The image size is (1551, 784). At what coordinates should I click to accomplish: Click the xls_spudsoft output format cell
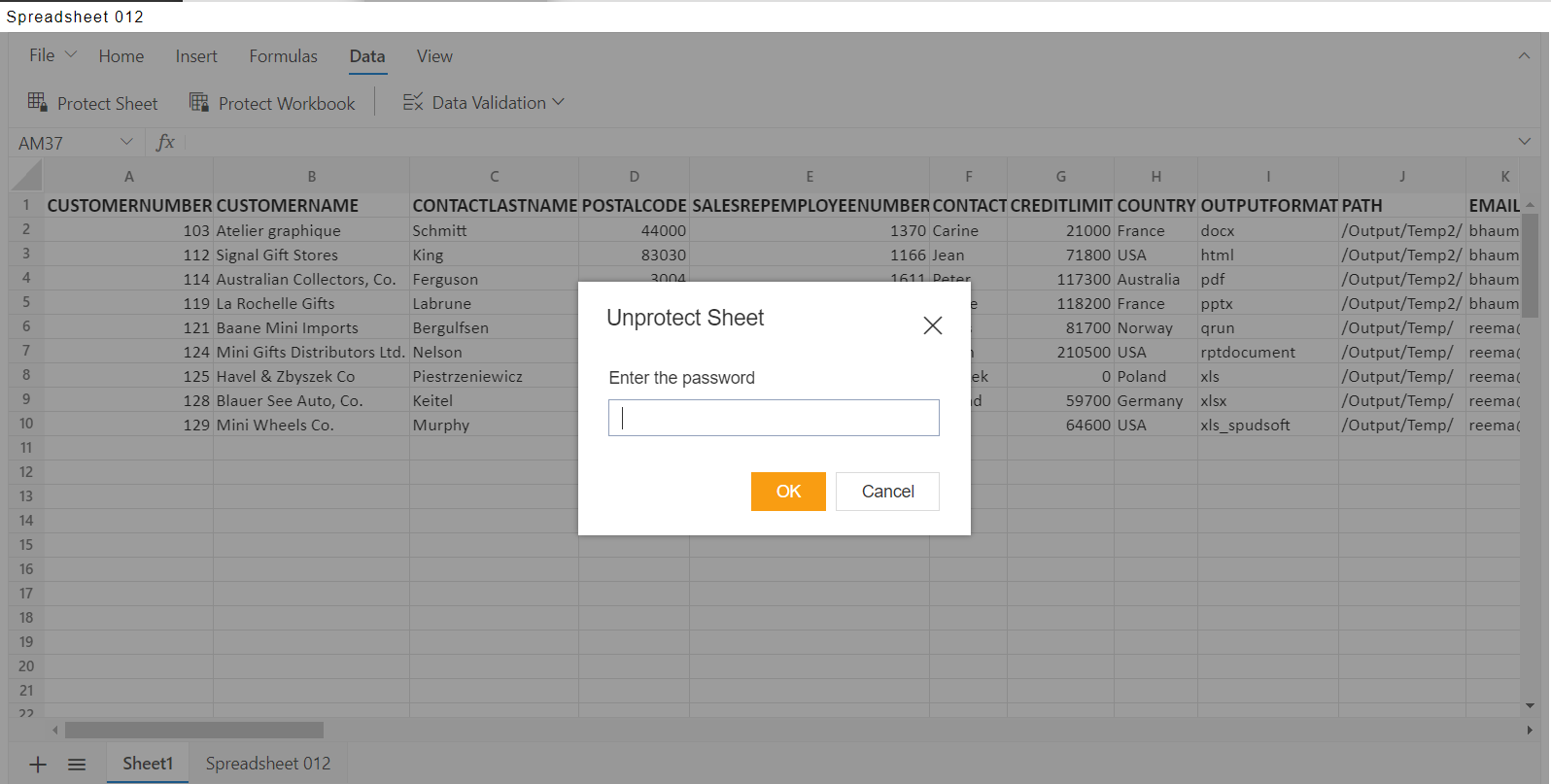(x=1268, y=425)
